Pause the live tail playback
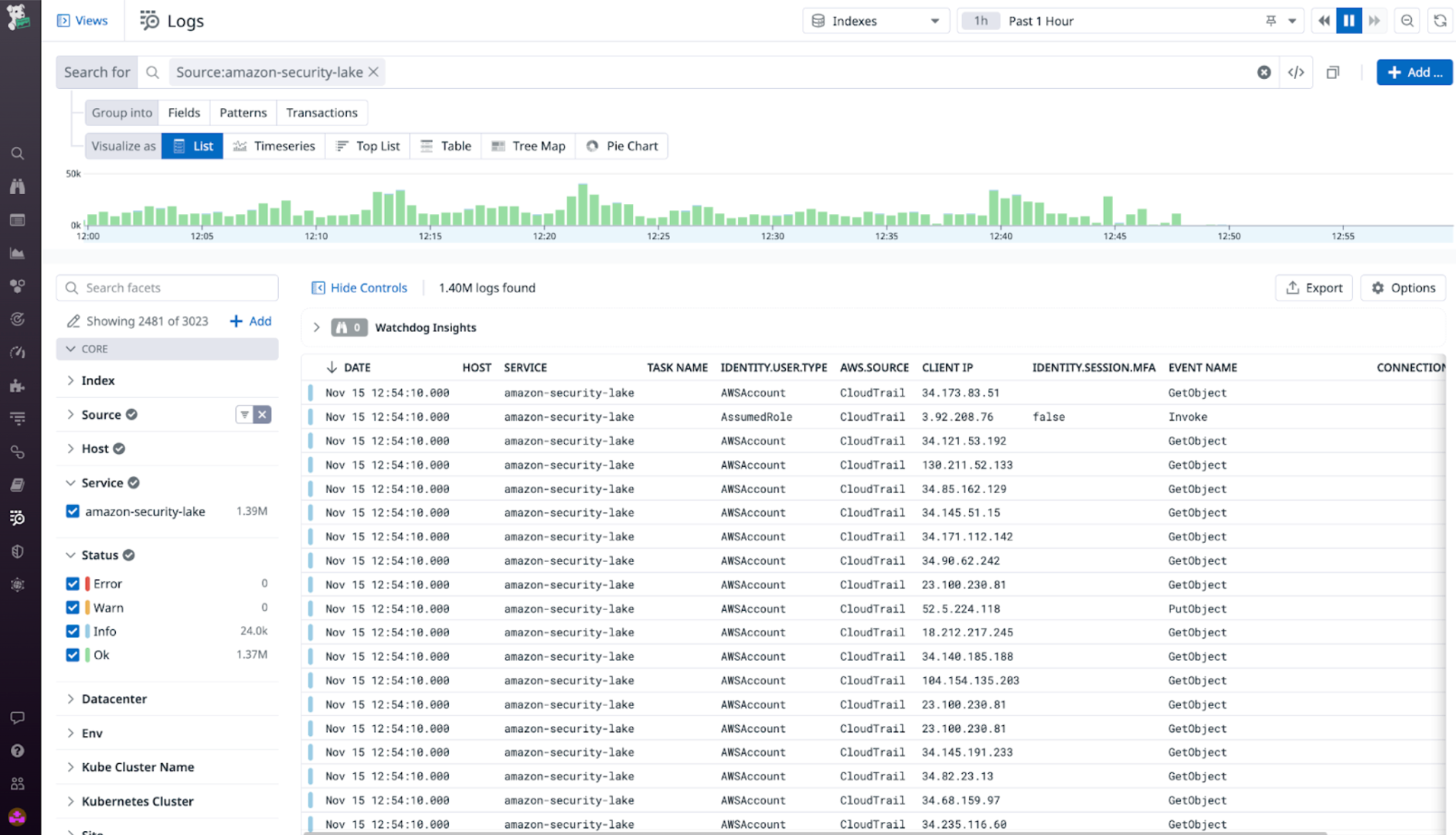 pyautogui.click(x=1349, y=21)
